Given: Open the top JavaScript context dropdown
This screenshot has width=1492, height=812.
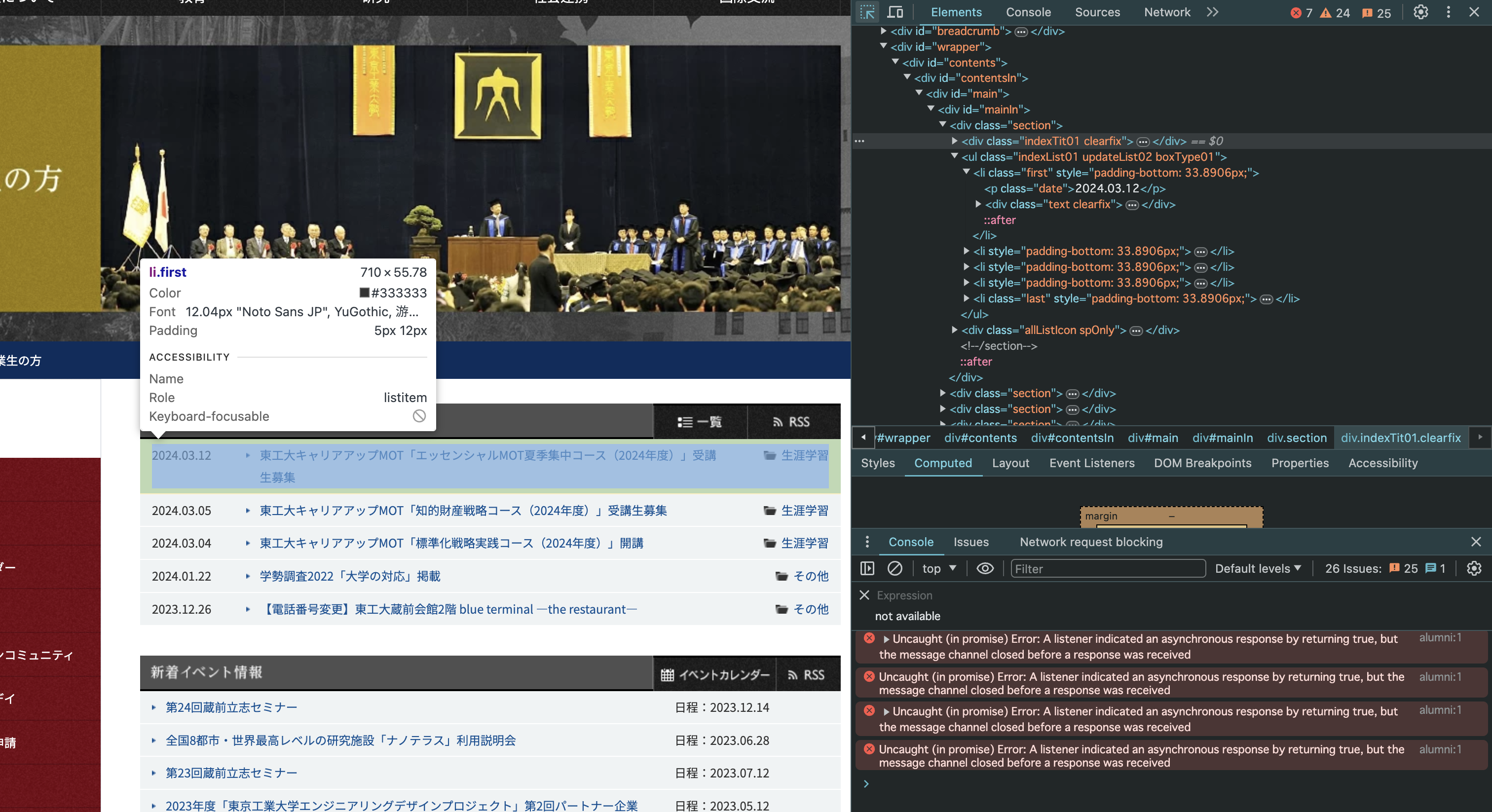Looking at the screenshot, I should [x=939, y=568].
